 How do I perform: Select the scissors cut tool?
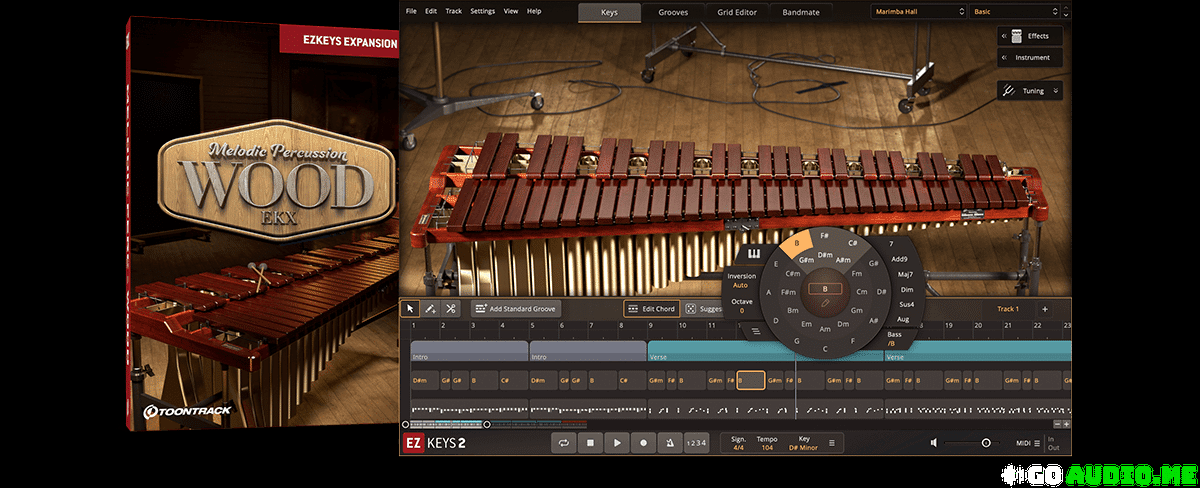[x=451, y=309]
